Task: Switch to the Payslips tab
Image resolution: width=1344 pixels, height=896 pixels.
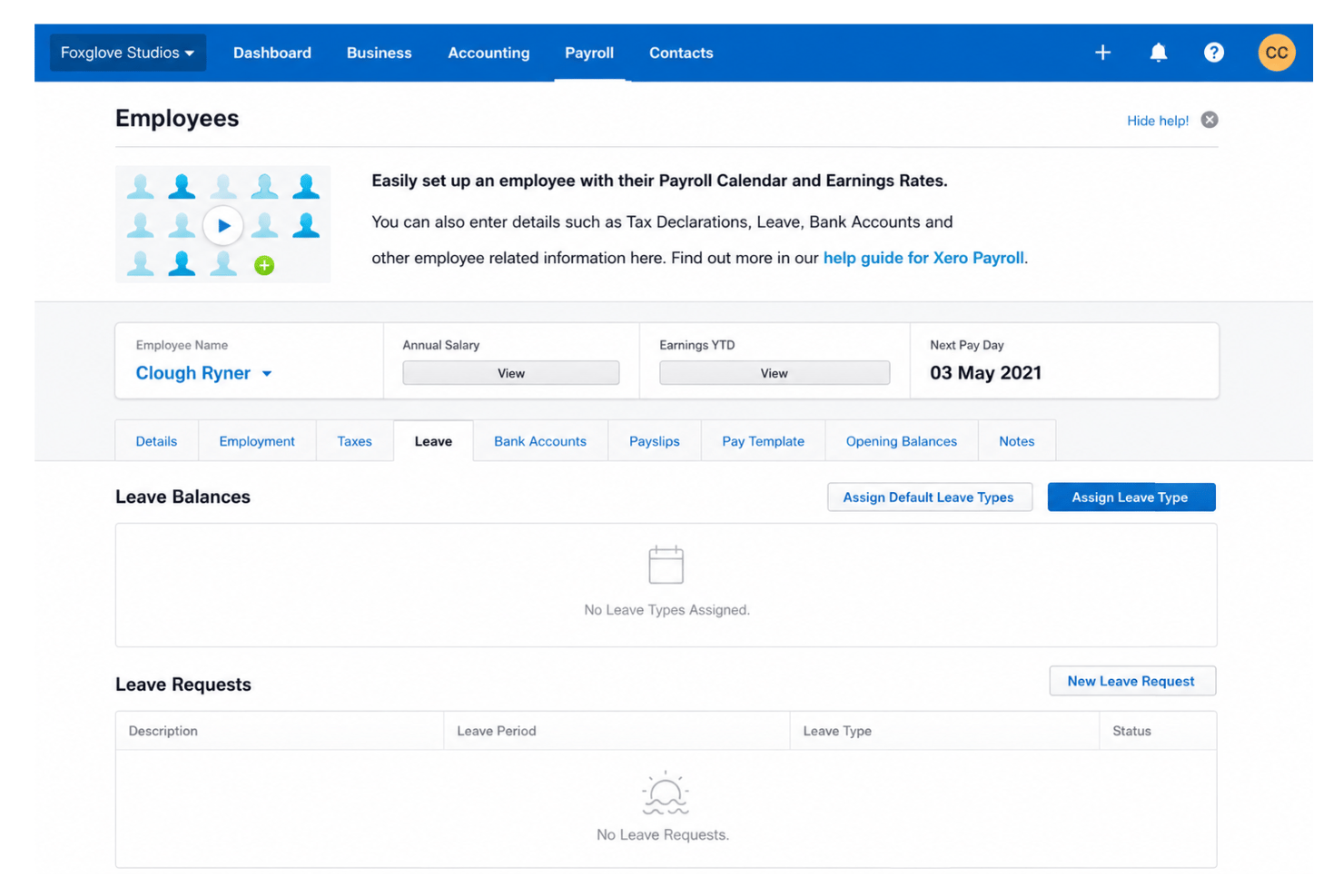Action: coord(655,441)
